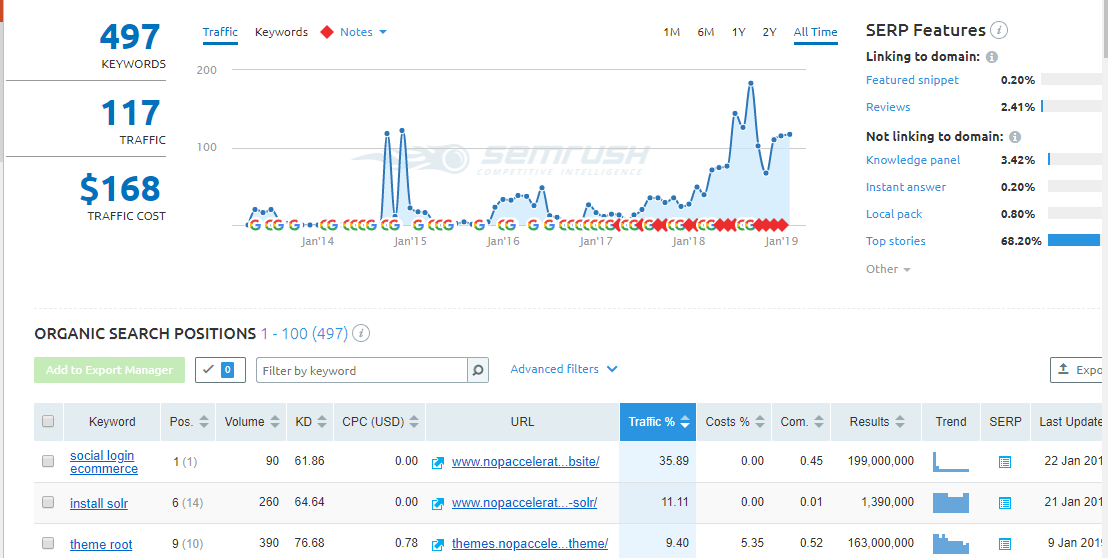Image resolution: width=1108 pixels, height=558 pixels.
Task: Open the Top stories SERP feature link
Action: (895, 242)
